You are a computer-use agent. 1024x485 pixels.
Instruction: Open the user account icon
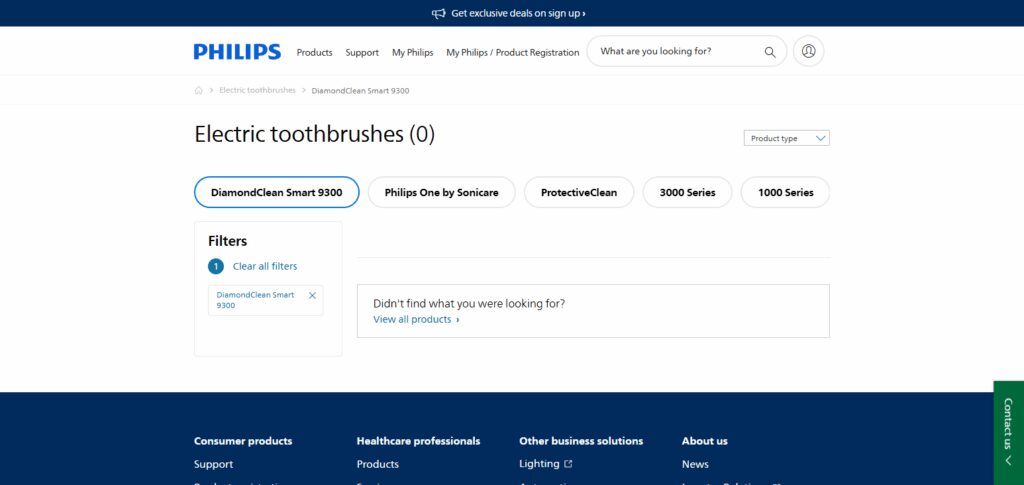pyautogui.click(x=808, y=51)
